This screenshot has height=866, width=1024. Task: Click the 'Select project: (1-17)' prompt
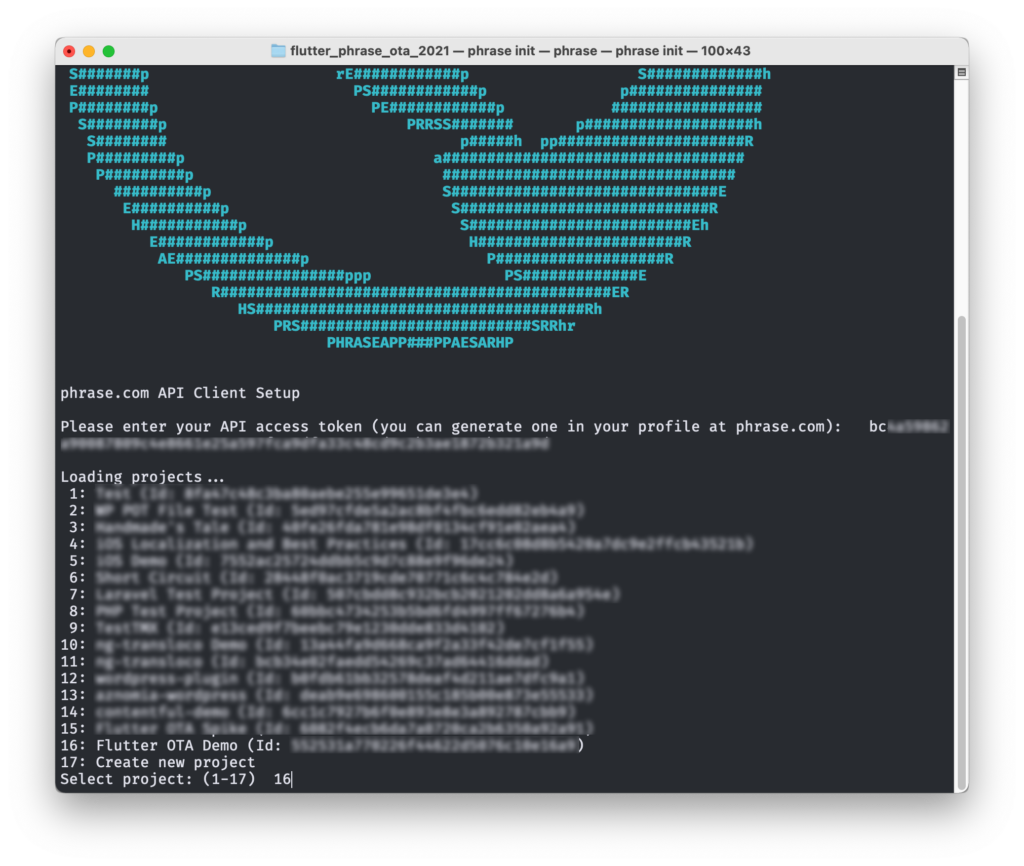pyautogui.click(x=157, y=779)
